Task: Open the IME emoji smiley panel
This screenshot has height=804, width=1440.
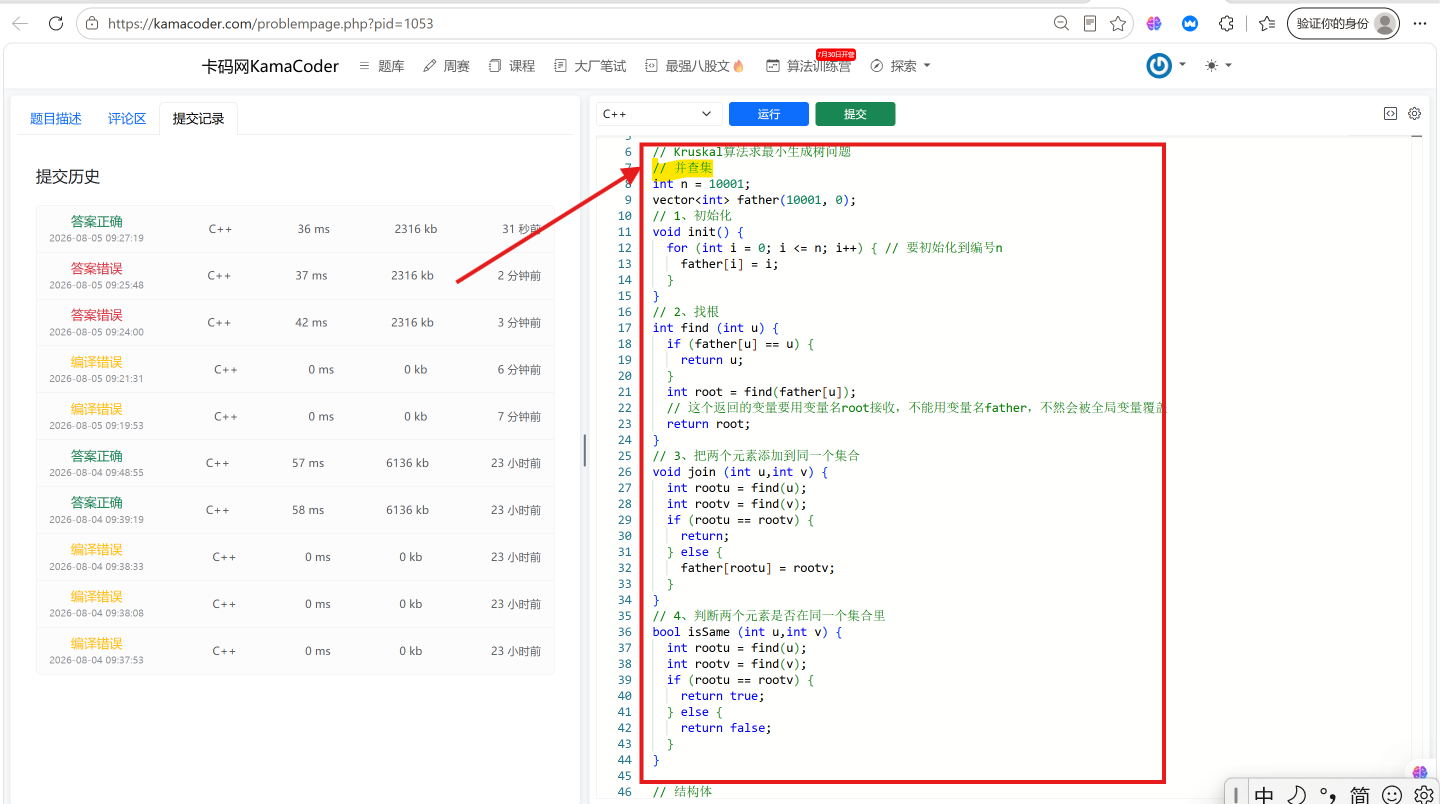Action: click(1392, 795)
